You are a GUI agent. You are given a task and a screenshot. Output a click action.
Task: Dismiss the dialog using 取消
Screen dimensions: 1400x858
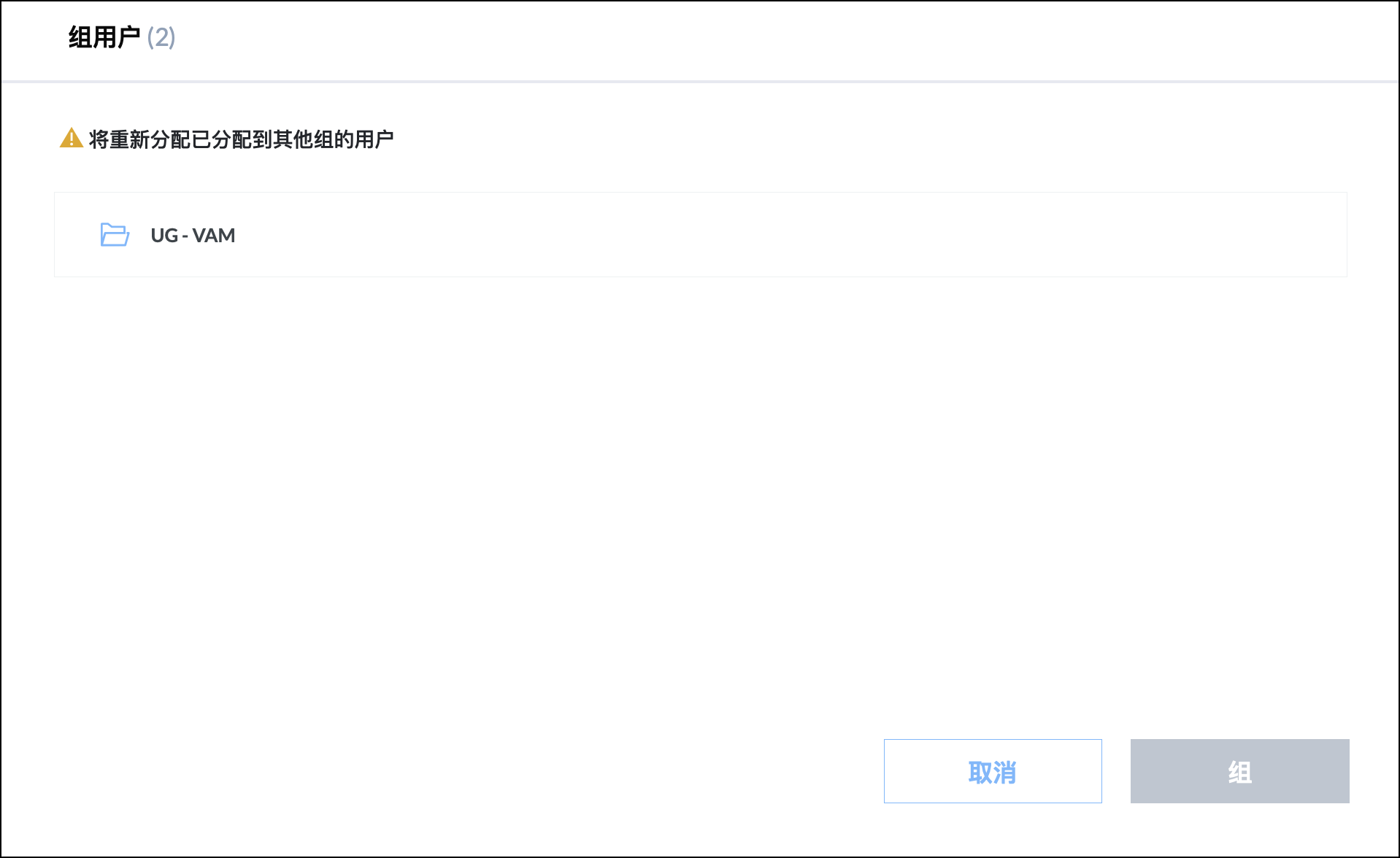coord(993,771)
